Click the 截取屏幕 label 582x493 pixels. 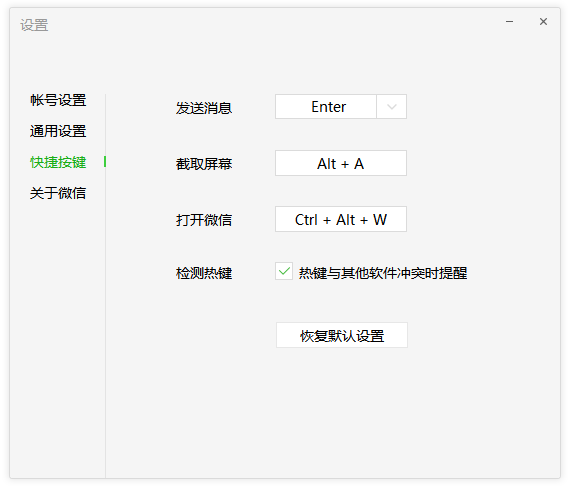(204, 164)
